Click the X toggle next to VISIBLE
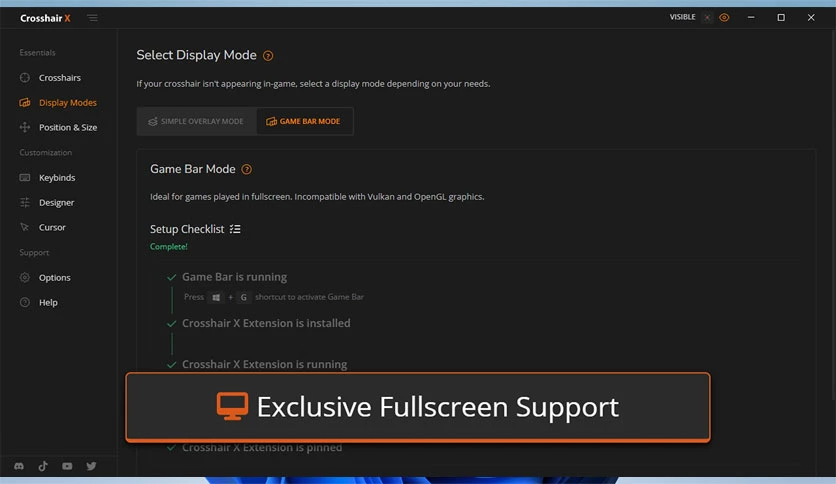Viewport: 836px width, 484px height. (x=707, y=18)
